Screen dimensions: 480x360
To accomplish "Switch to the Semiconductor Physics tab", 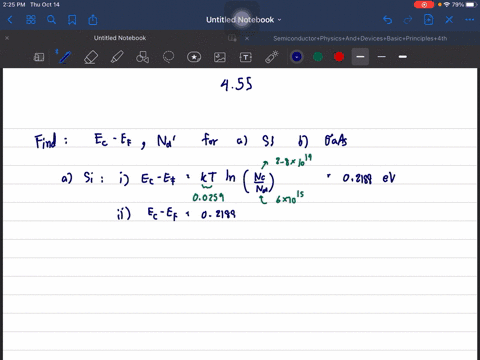I will 360,38.
